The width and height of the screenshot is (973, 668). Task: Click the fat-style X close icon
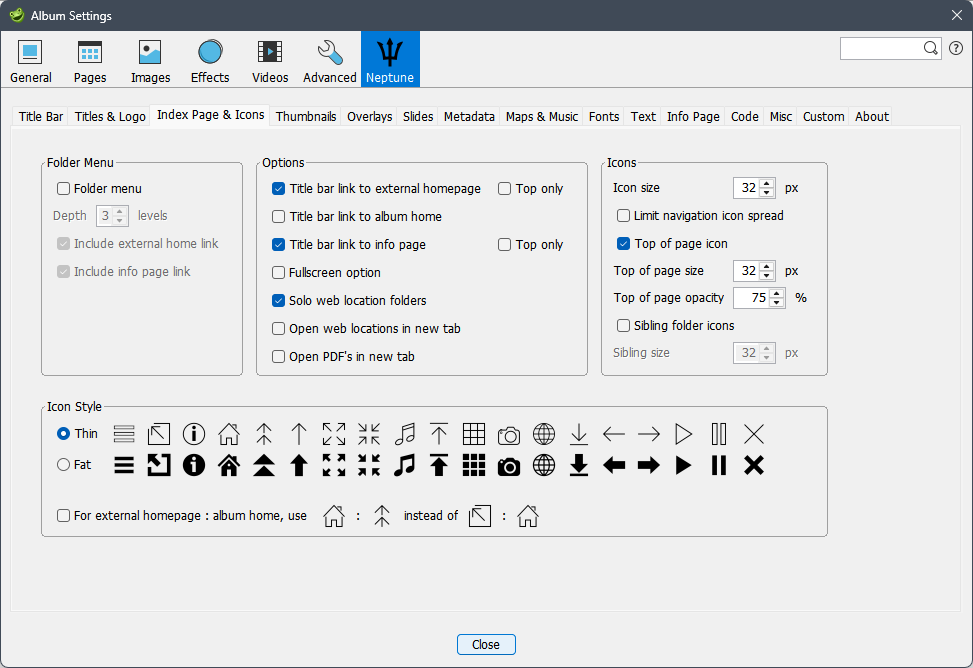tap(754, 465)
